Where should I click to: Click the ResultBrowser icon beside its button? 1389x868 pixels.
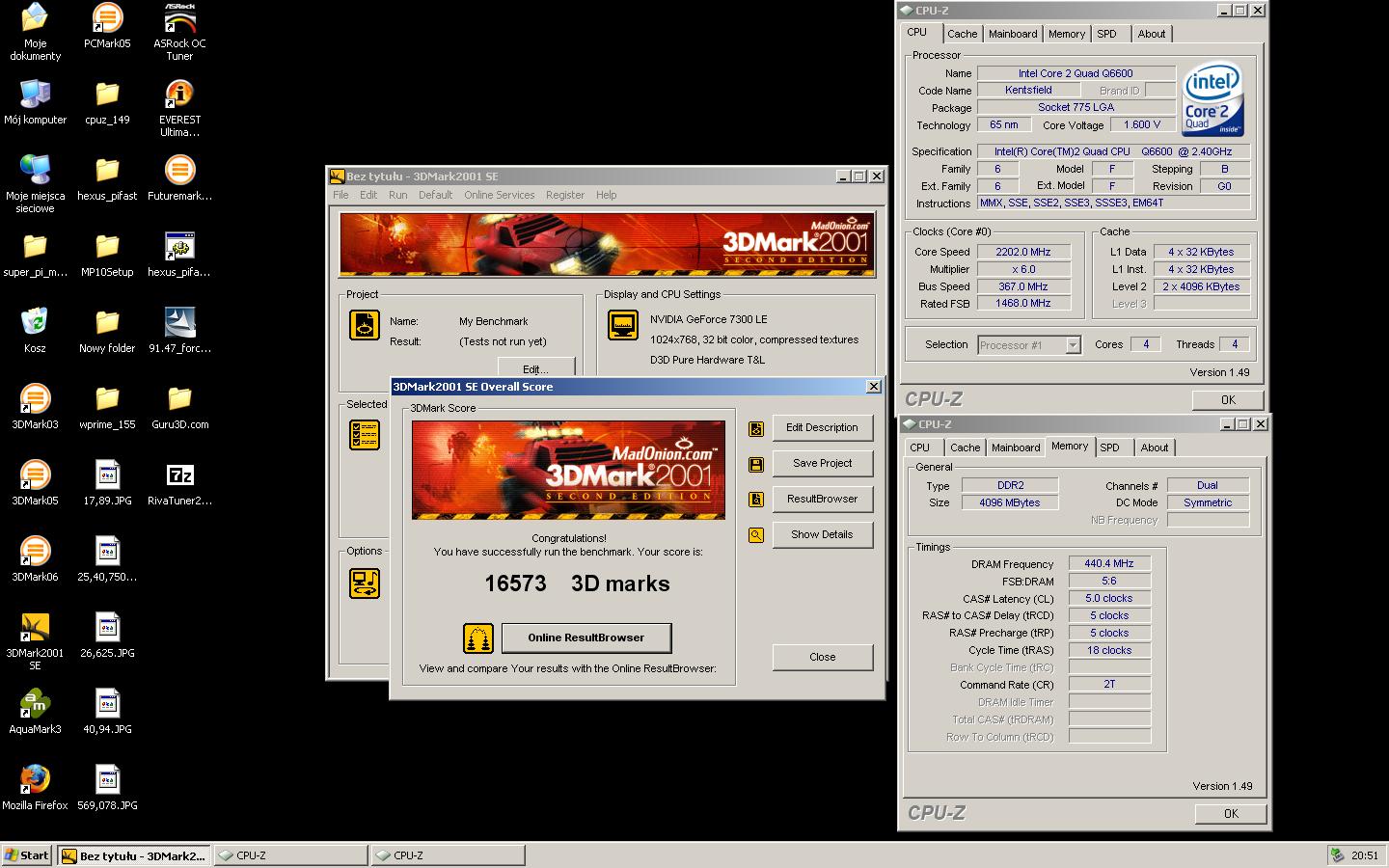[x=756, y=500]
